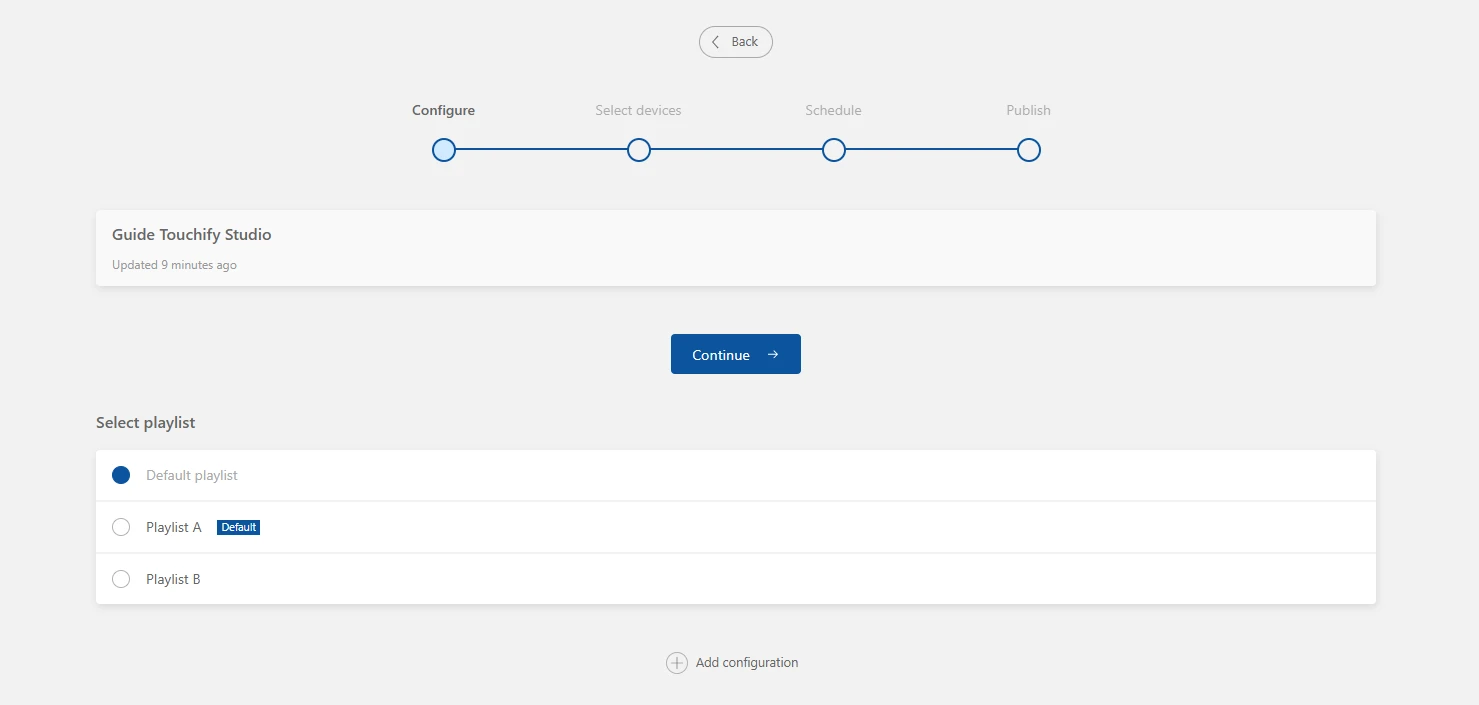
Task: Click the Playlist B text label
Action: tap(173, 579)
